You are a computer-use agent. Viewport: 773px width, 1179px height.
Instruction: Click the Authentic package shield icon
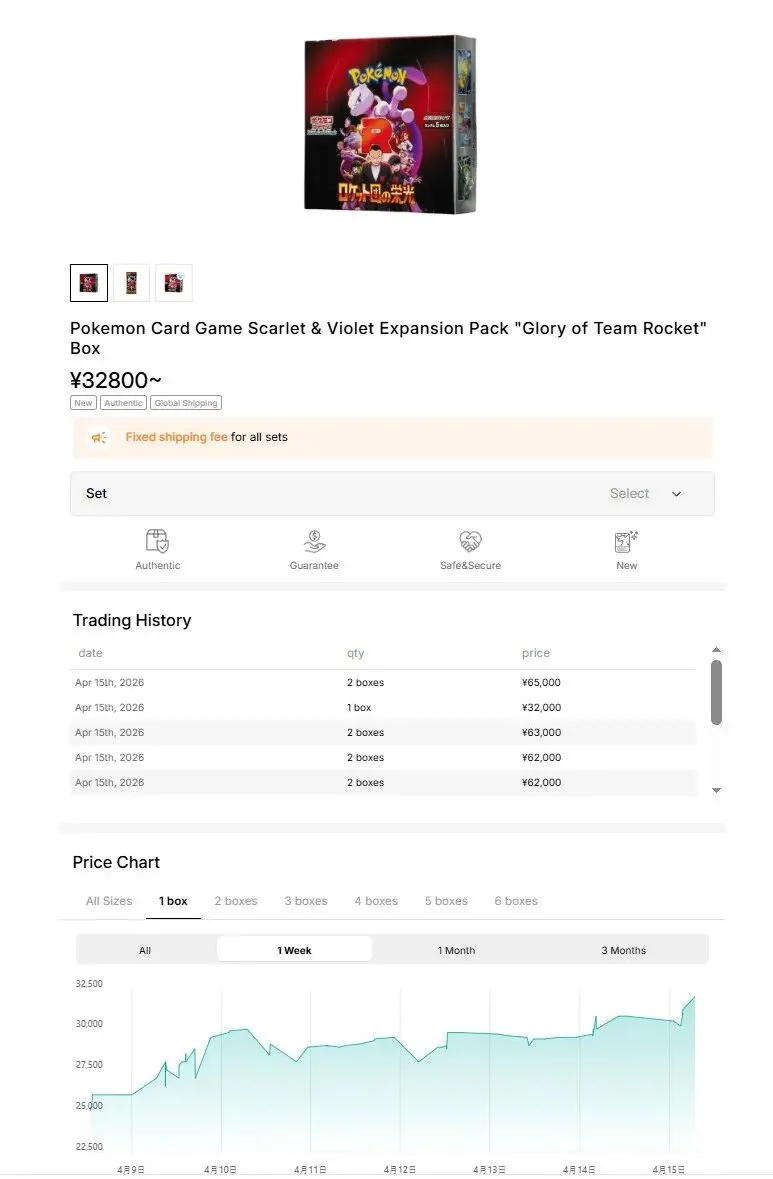pos(157,541)
